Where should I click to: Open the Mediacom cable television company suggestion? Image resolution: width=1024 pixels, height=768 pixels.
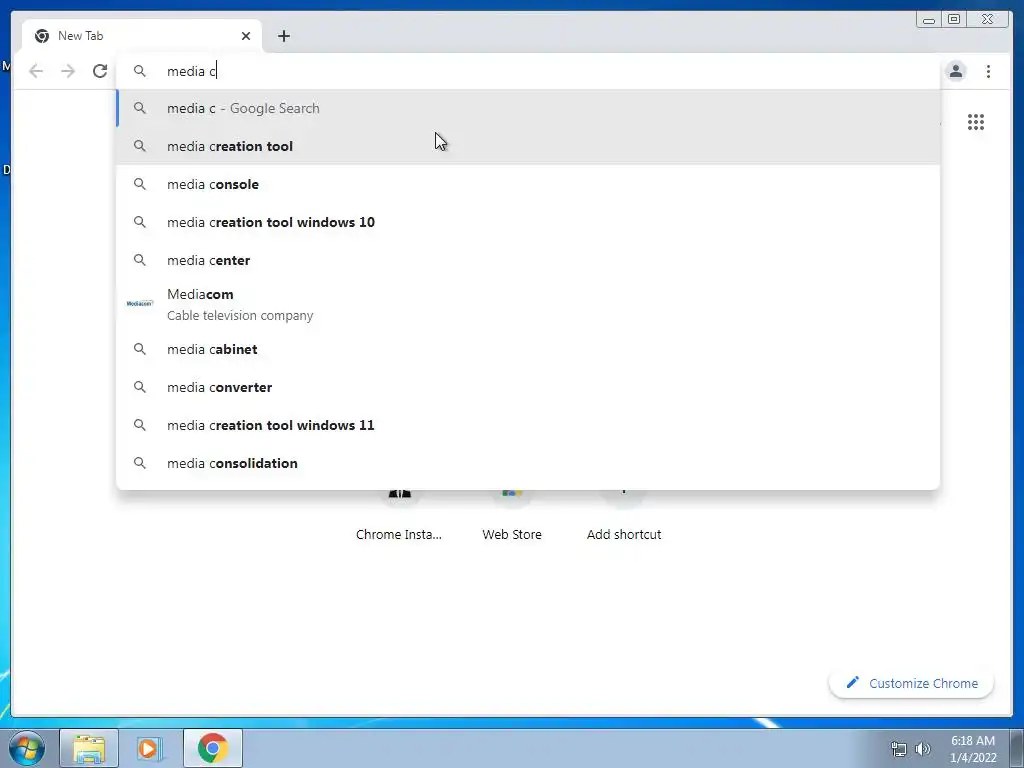pos(528,304)
